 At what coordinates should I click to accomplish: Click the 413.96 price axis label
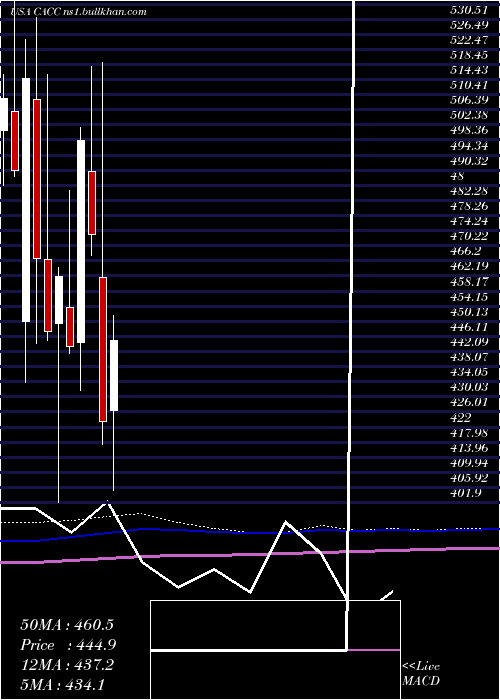point(469,448)
